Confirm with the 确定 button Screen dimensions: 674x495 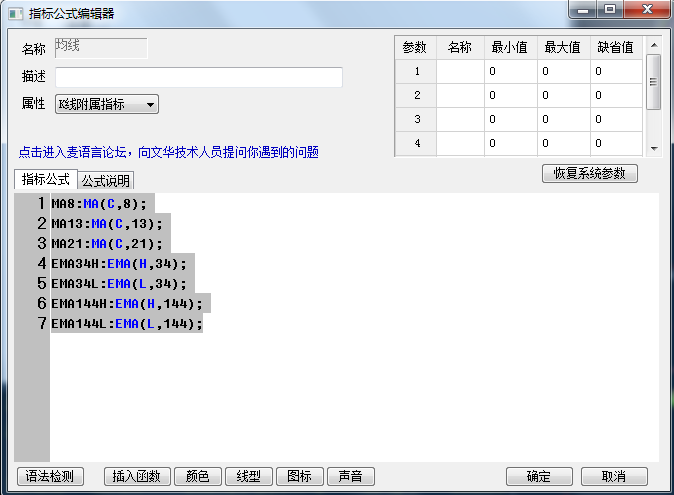click(539, 477)
